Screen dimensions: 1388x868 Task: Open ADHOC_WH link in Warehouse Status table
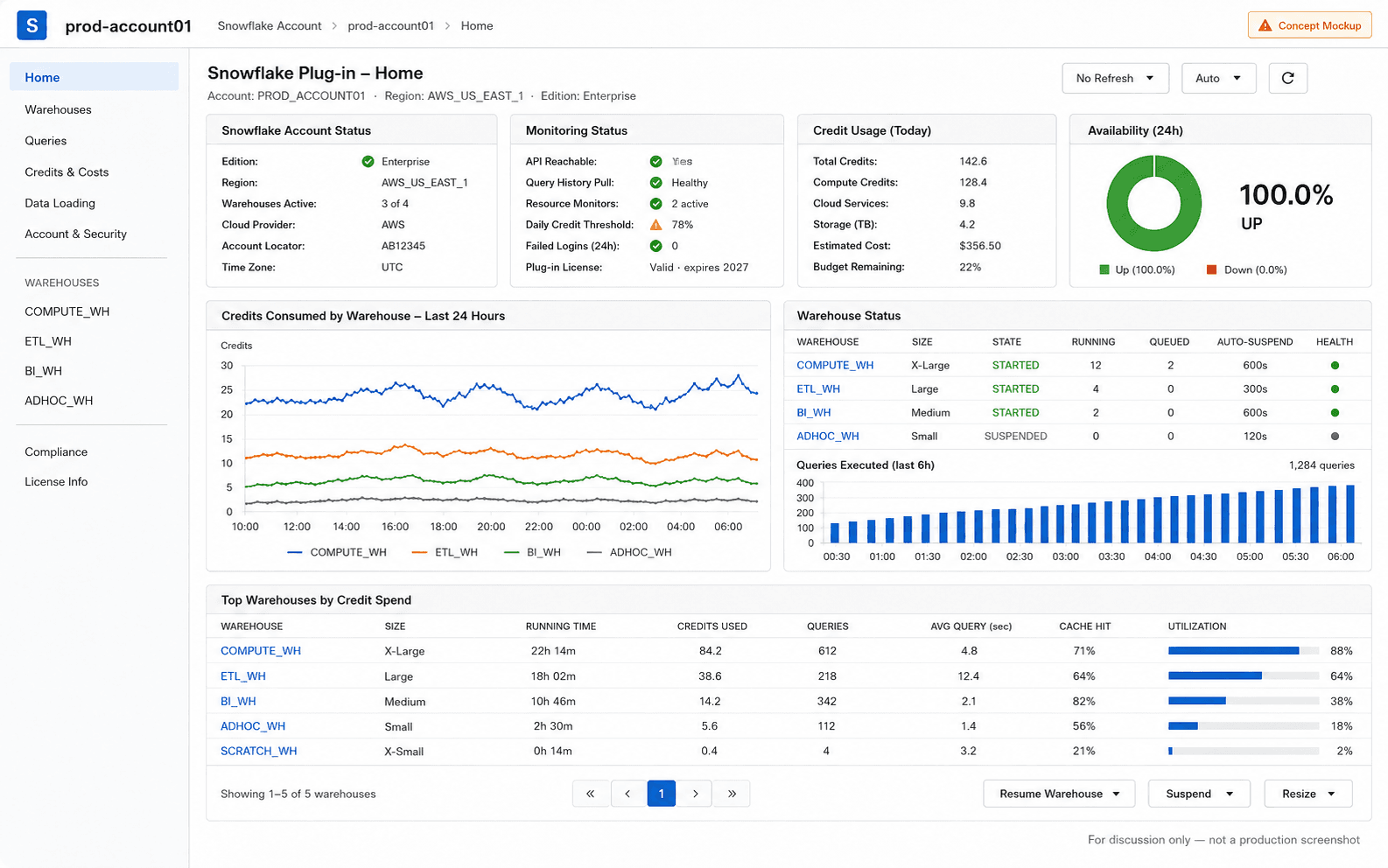click(x=828, y=436)
